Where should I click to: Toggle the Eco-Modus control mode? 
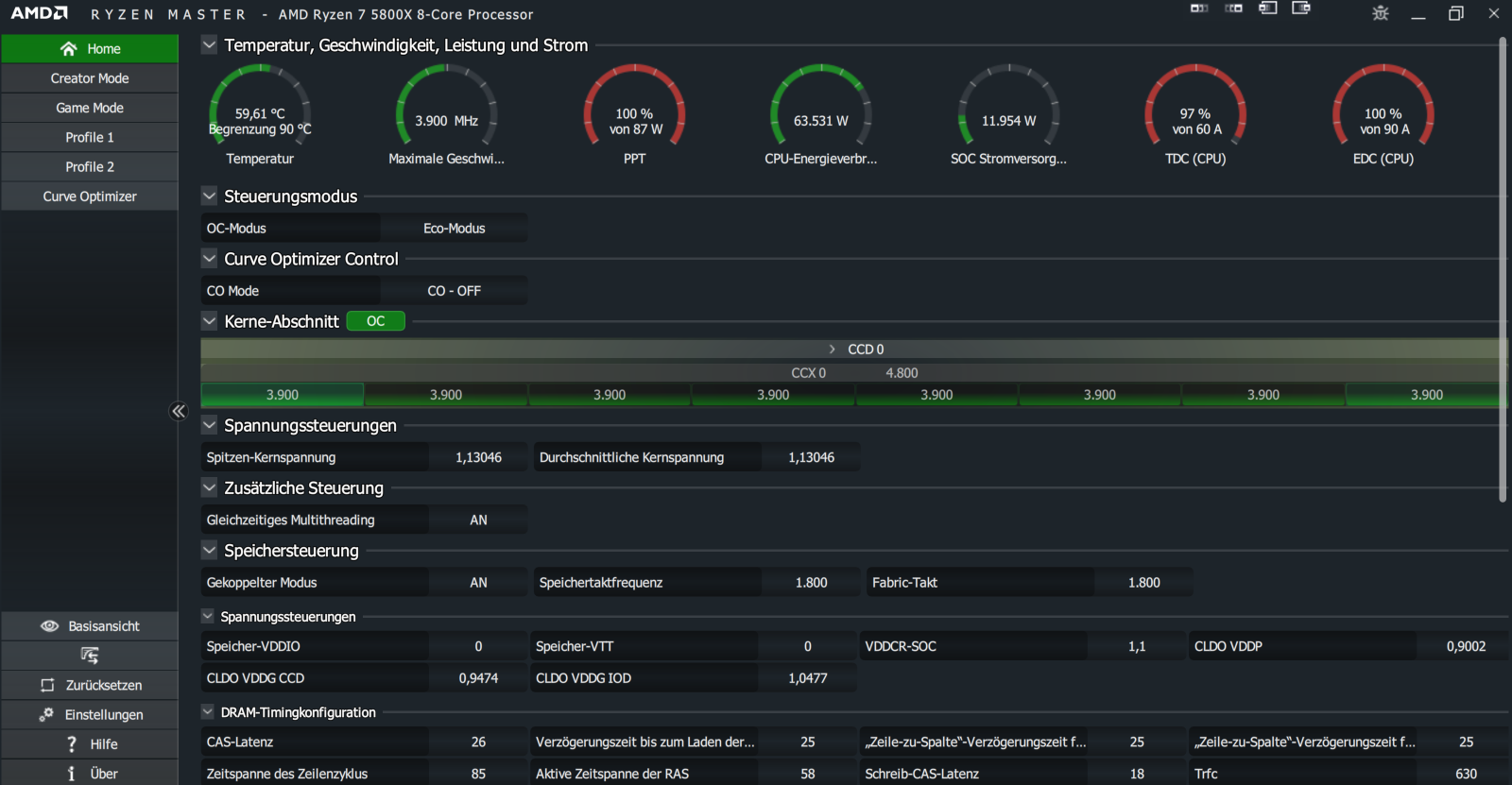(455, 229)
